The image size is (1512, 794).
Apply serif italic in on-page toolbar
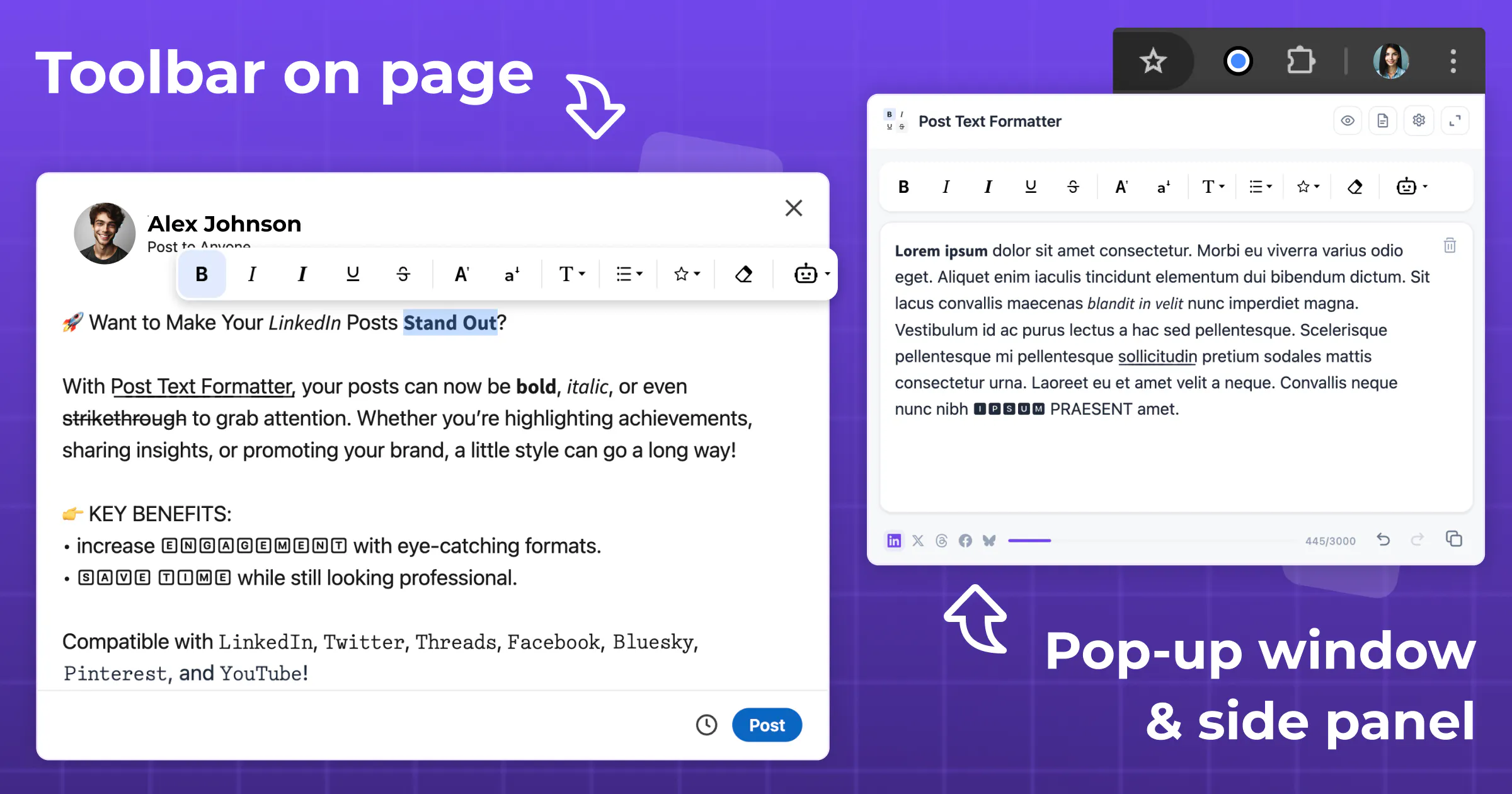point(252,274)
